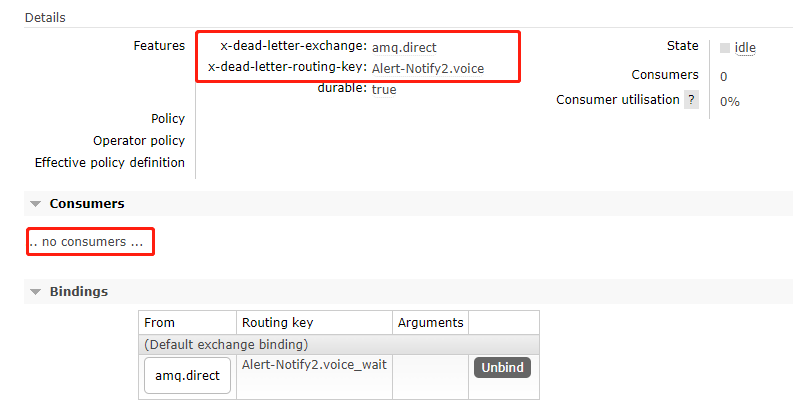Click the From column header
This screenshot has height=411, width=793.
pos(160,323)
